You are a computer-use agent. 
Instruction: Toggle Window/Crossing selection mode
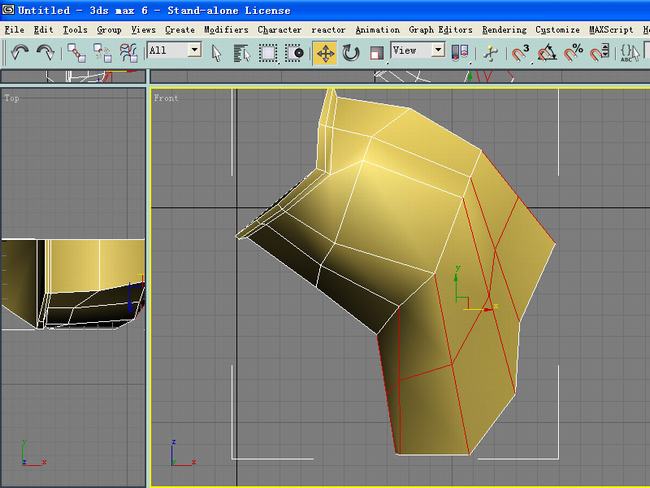pos(294,53)
